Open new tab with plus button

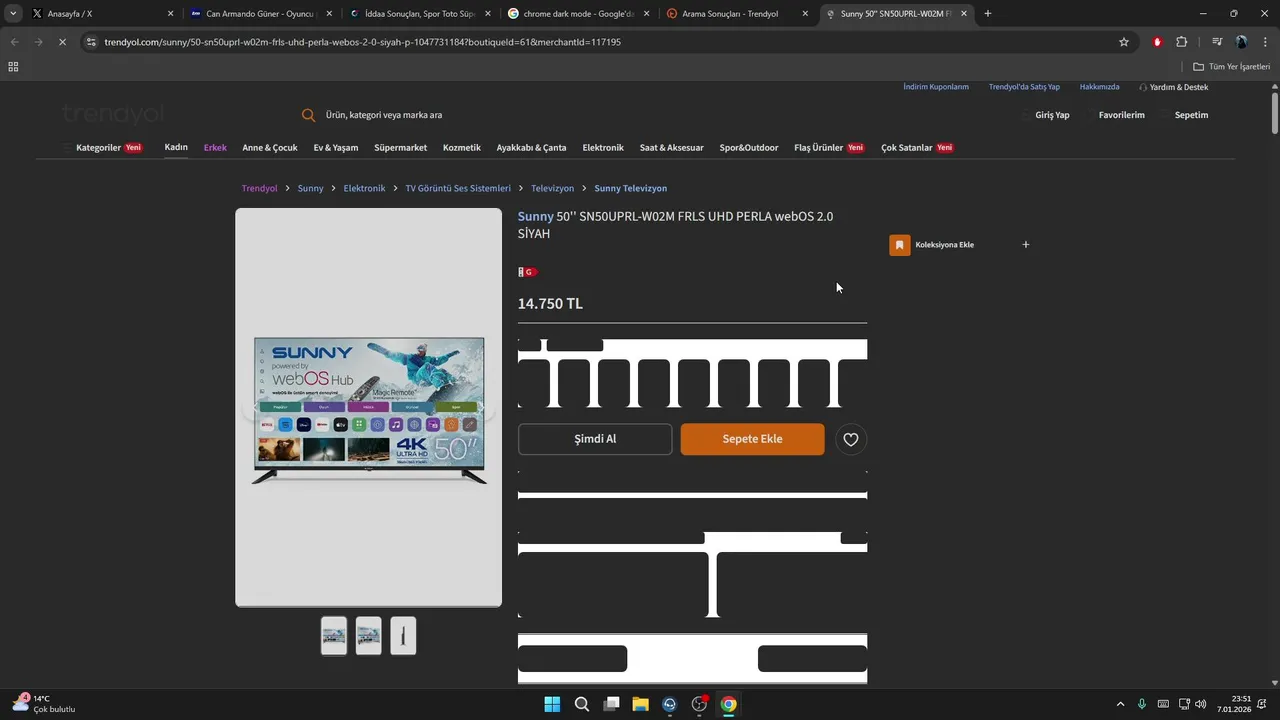[988, 14]
